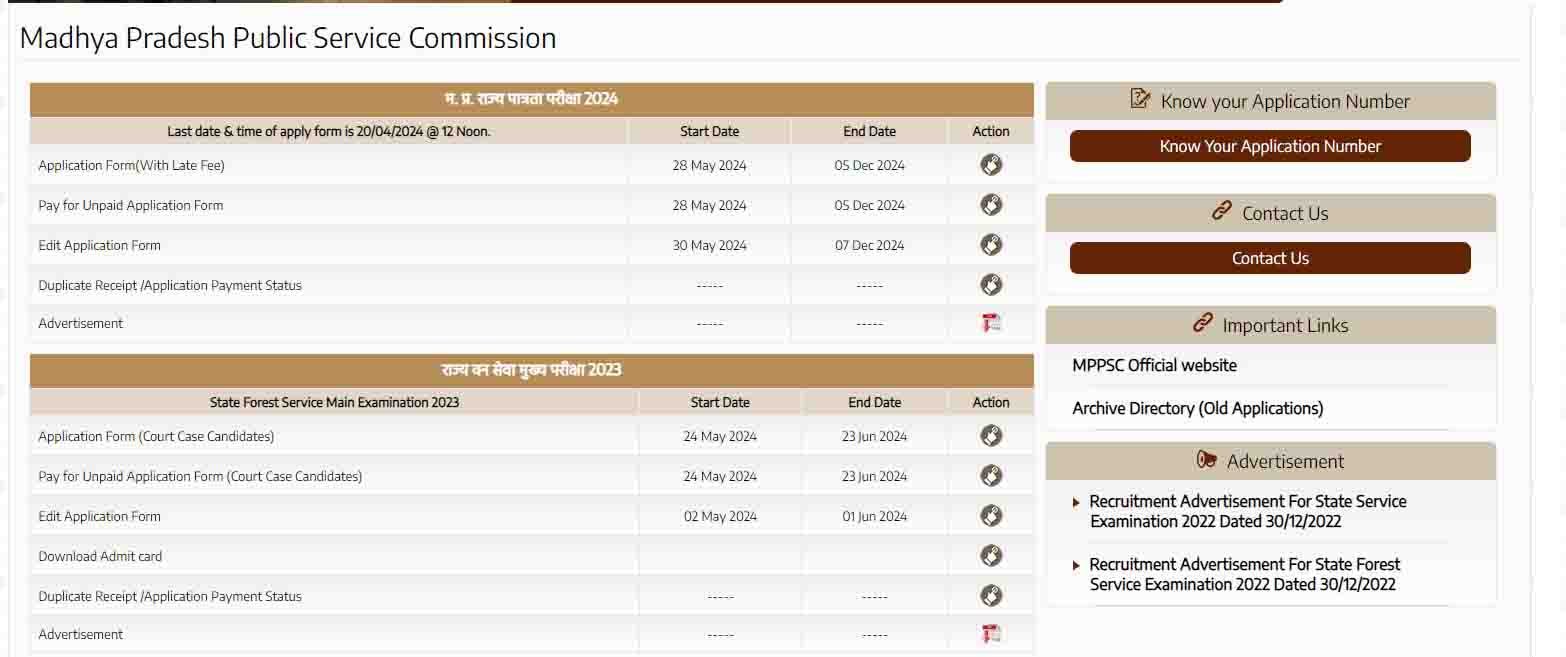
Task: Click Application Form(With Late Fee) row text
Action: pos(131,166)
